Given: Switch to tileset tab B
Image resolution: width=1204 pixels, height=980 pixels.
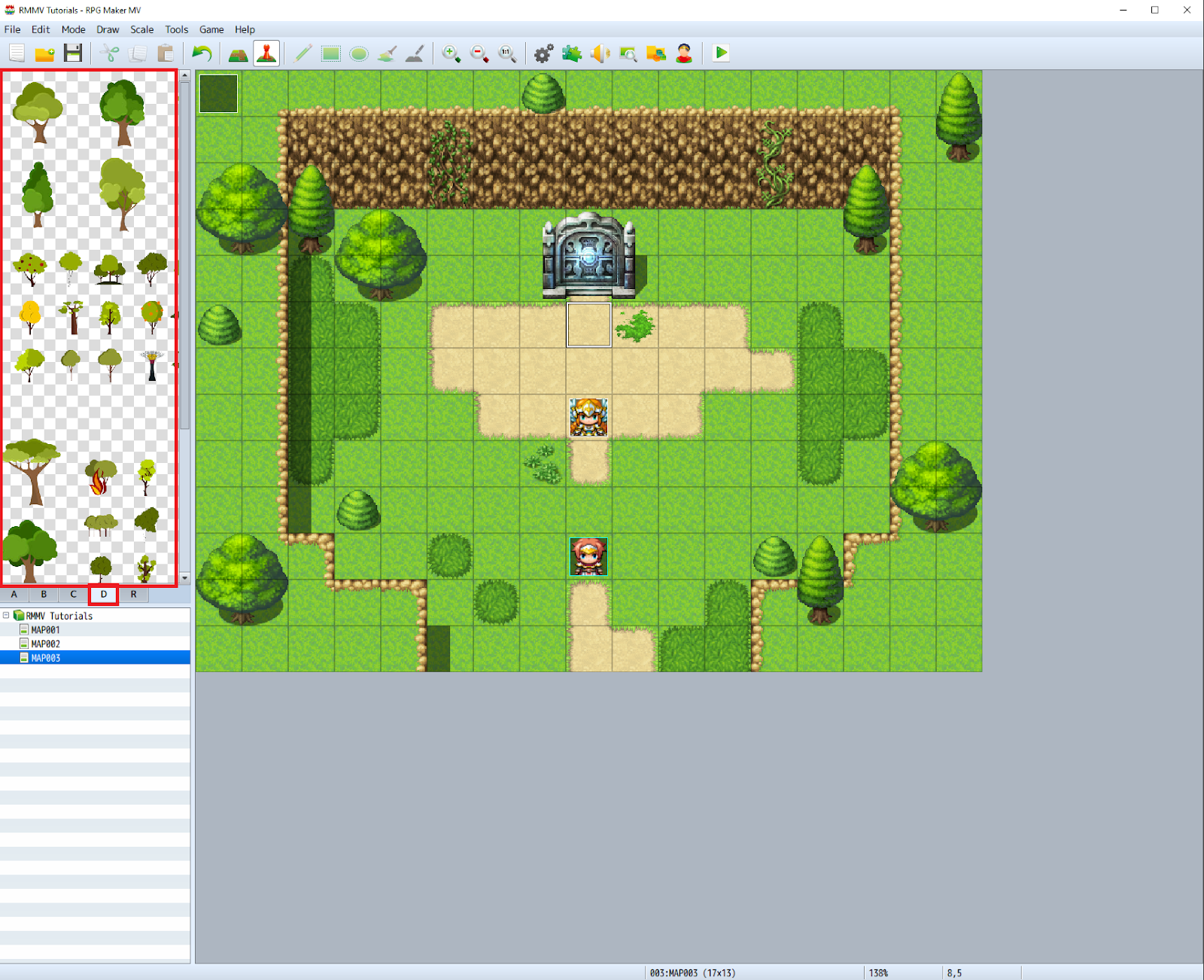Looking at the screenshot, I should tap(44, 595).
